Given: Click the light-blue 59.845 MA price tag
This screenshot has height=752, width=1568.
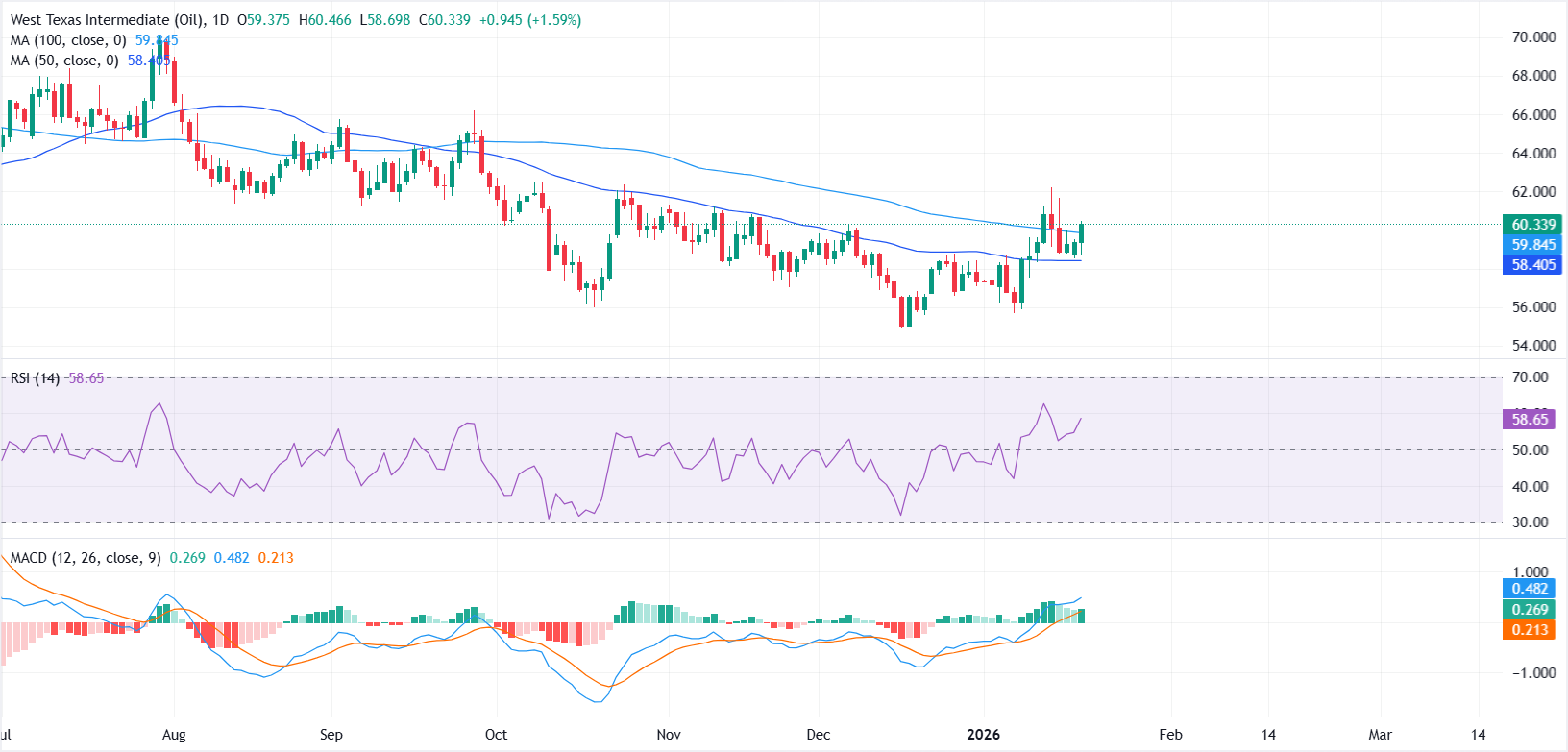Looking at the screenshot, I should [x=1531, y=245].
